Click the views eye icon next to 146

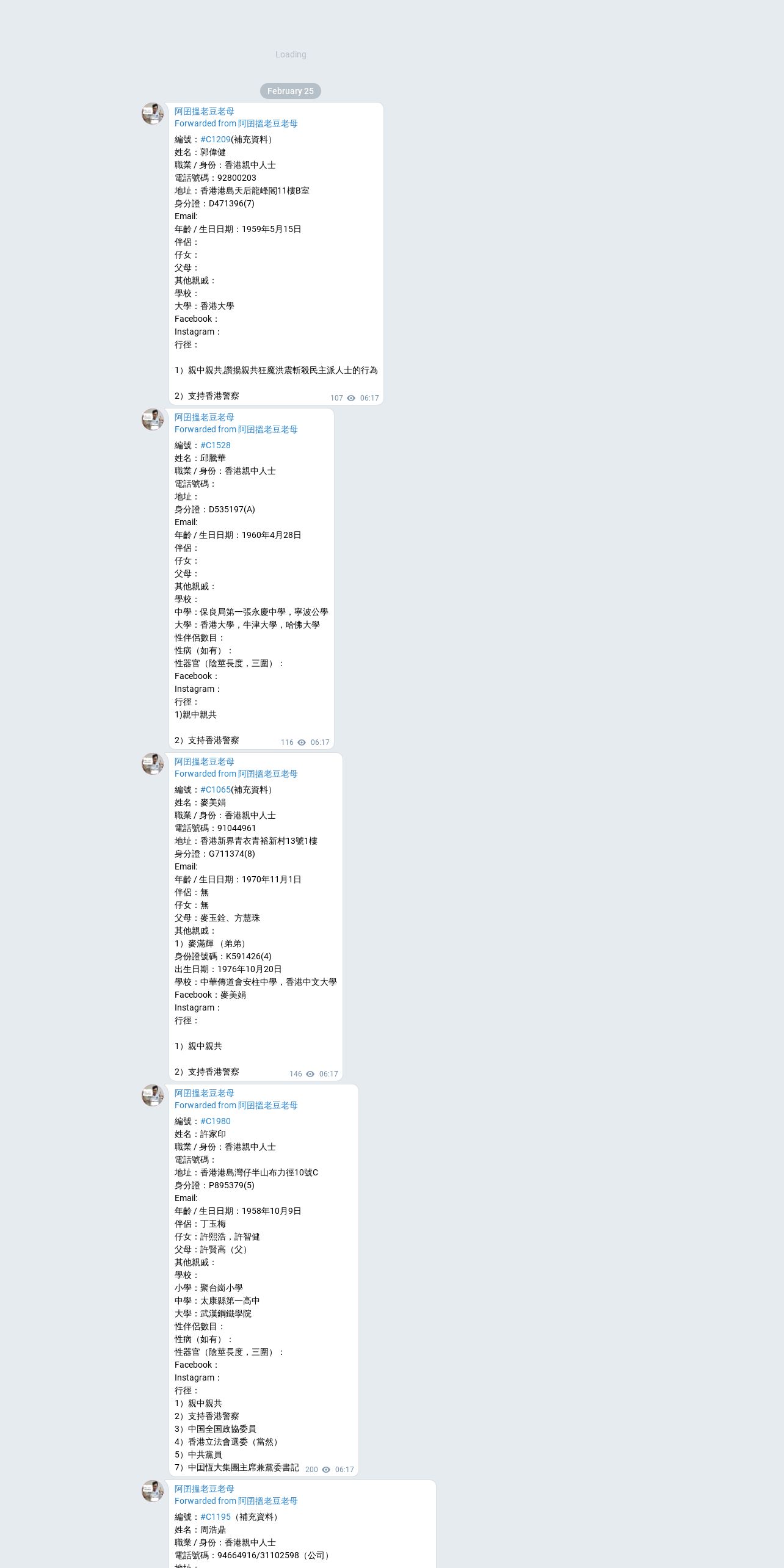pyautogui.click(x=310, y=1074)
